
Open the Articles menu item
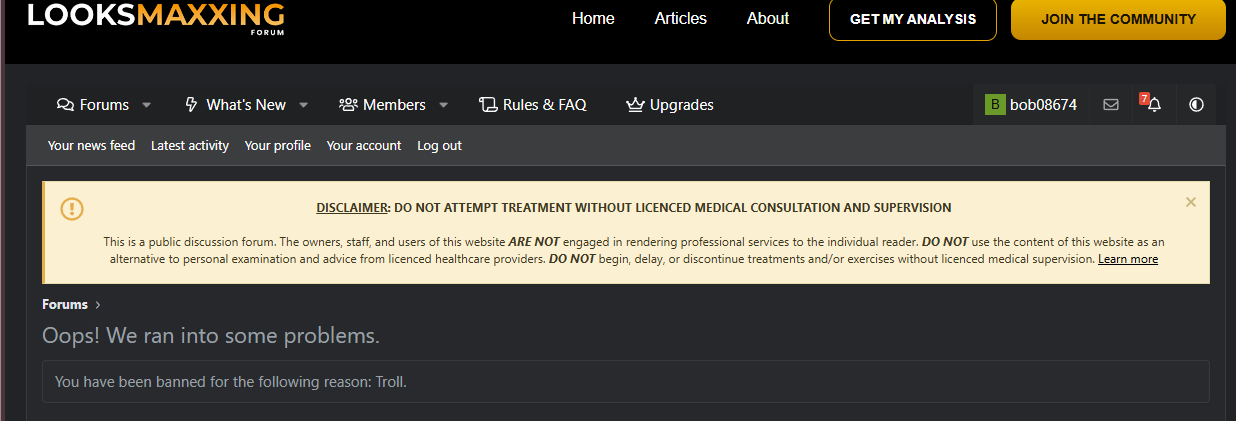[681, 19]
